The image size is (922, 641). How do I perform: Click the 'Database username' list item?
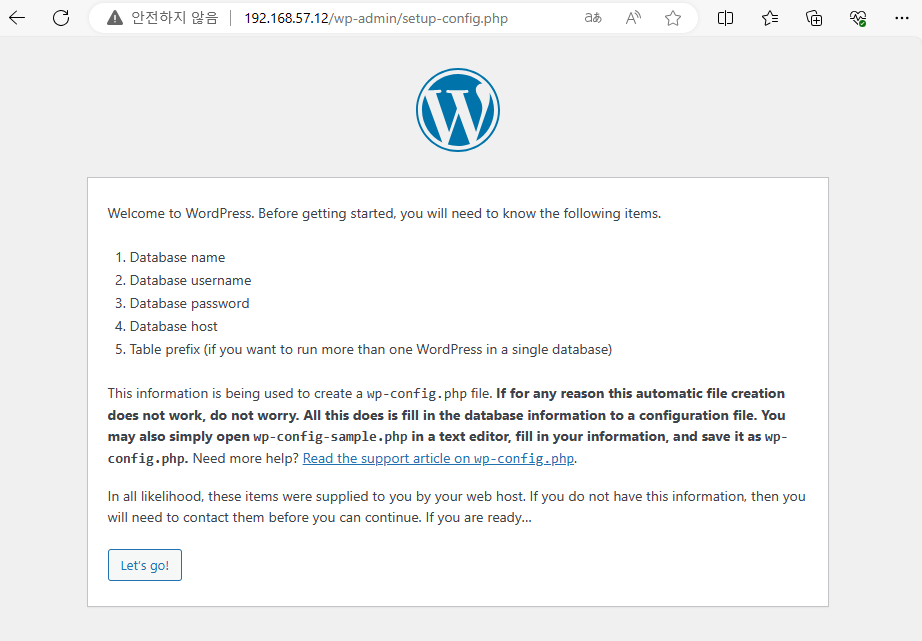pos(190,281)
